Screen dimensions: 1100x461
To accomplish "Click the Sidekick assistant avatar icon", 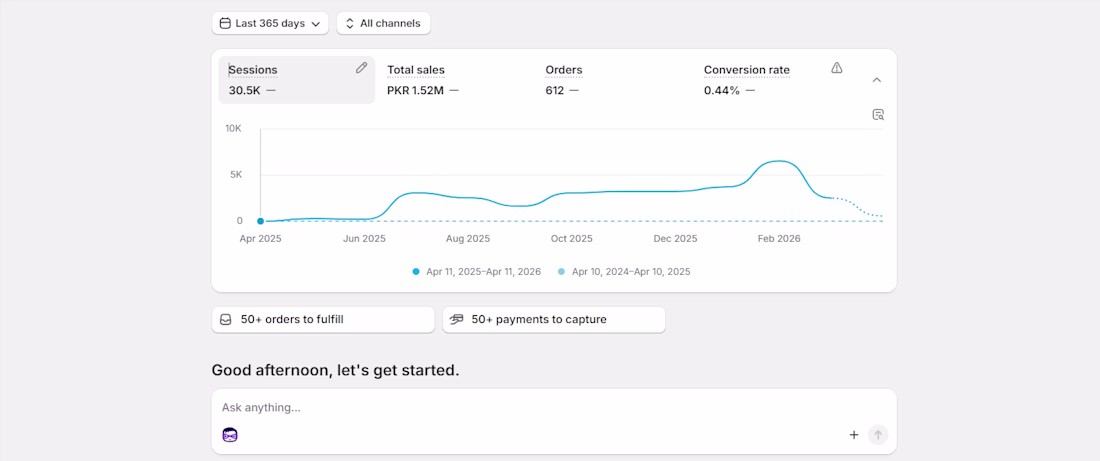I will (x=230, y=434).
